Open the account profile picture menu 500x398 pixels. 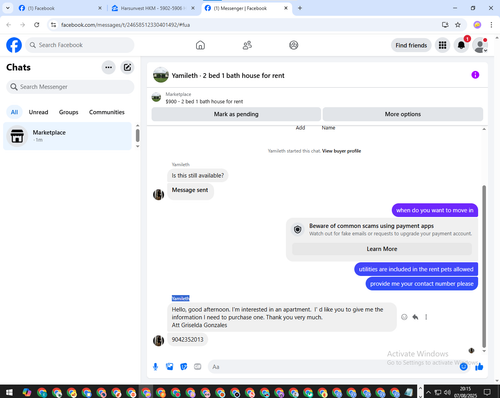coord(480,45)
